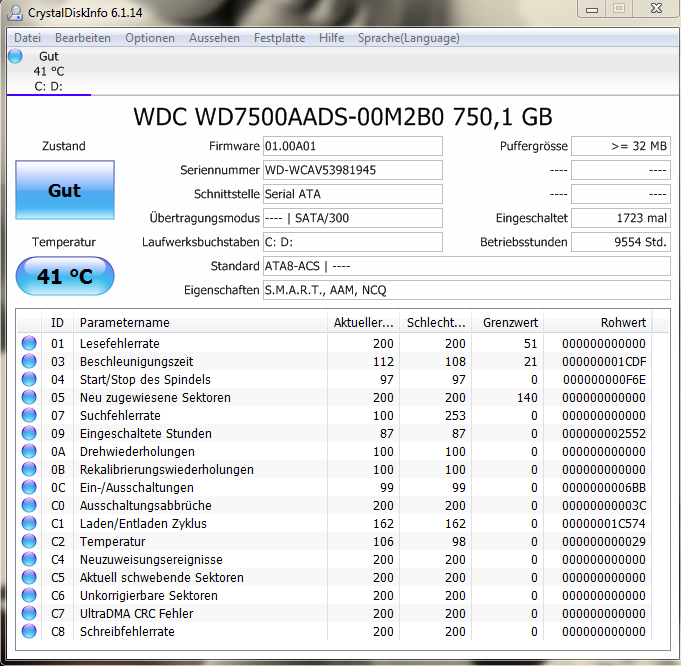Click status orb for Start/Stop des Spindels
681x666 pixels.
29,379
